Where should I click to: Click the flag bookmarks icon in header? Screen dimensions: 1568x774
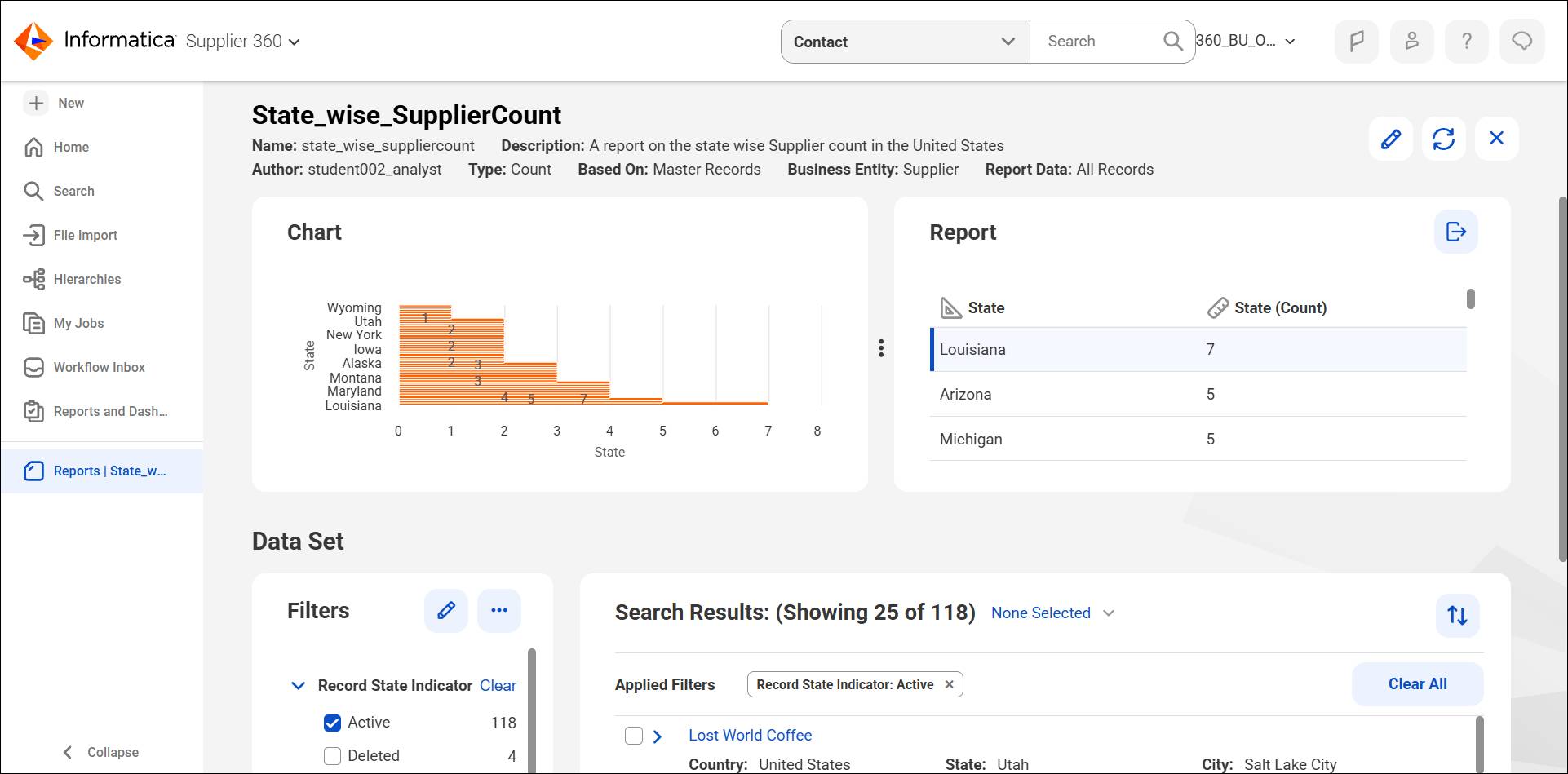[1357, 41]
